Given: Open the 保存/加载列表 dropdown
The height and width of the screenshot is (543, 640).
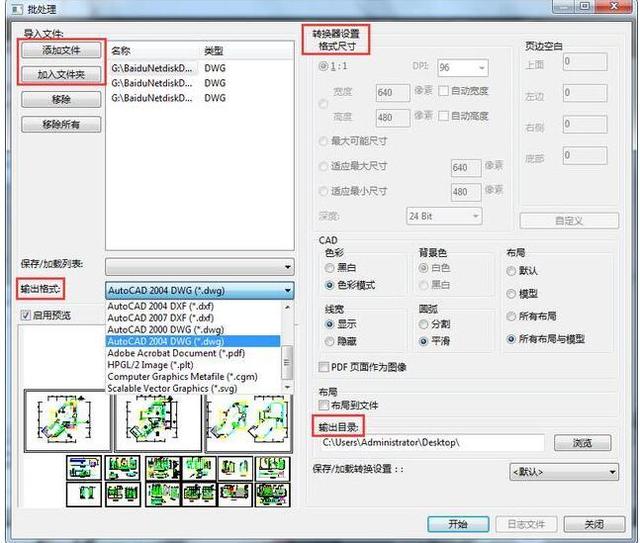Looking at the screenshot, I should (x=200, y=267).
